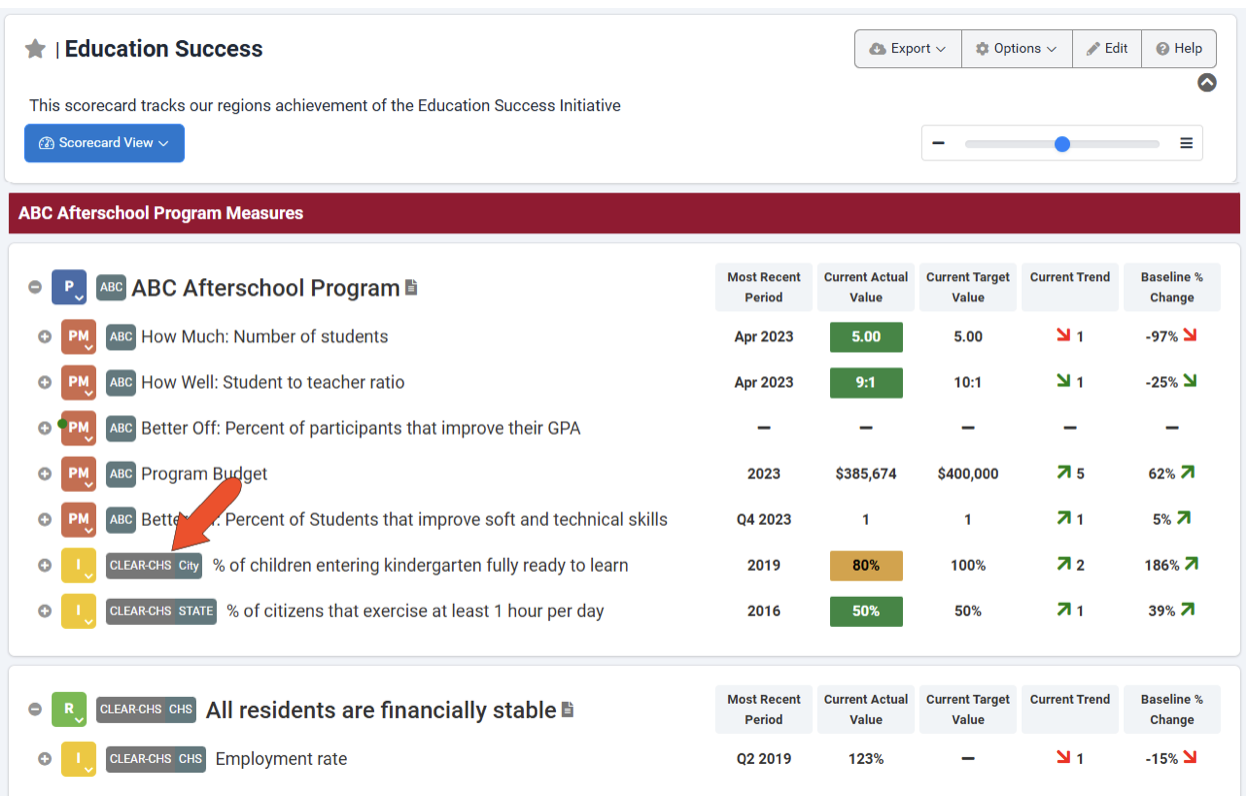Click the document note icon beside ABC Afterschool Program
1246x800 pixels.
coord(411,288)
